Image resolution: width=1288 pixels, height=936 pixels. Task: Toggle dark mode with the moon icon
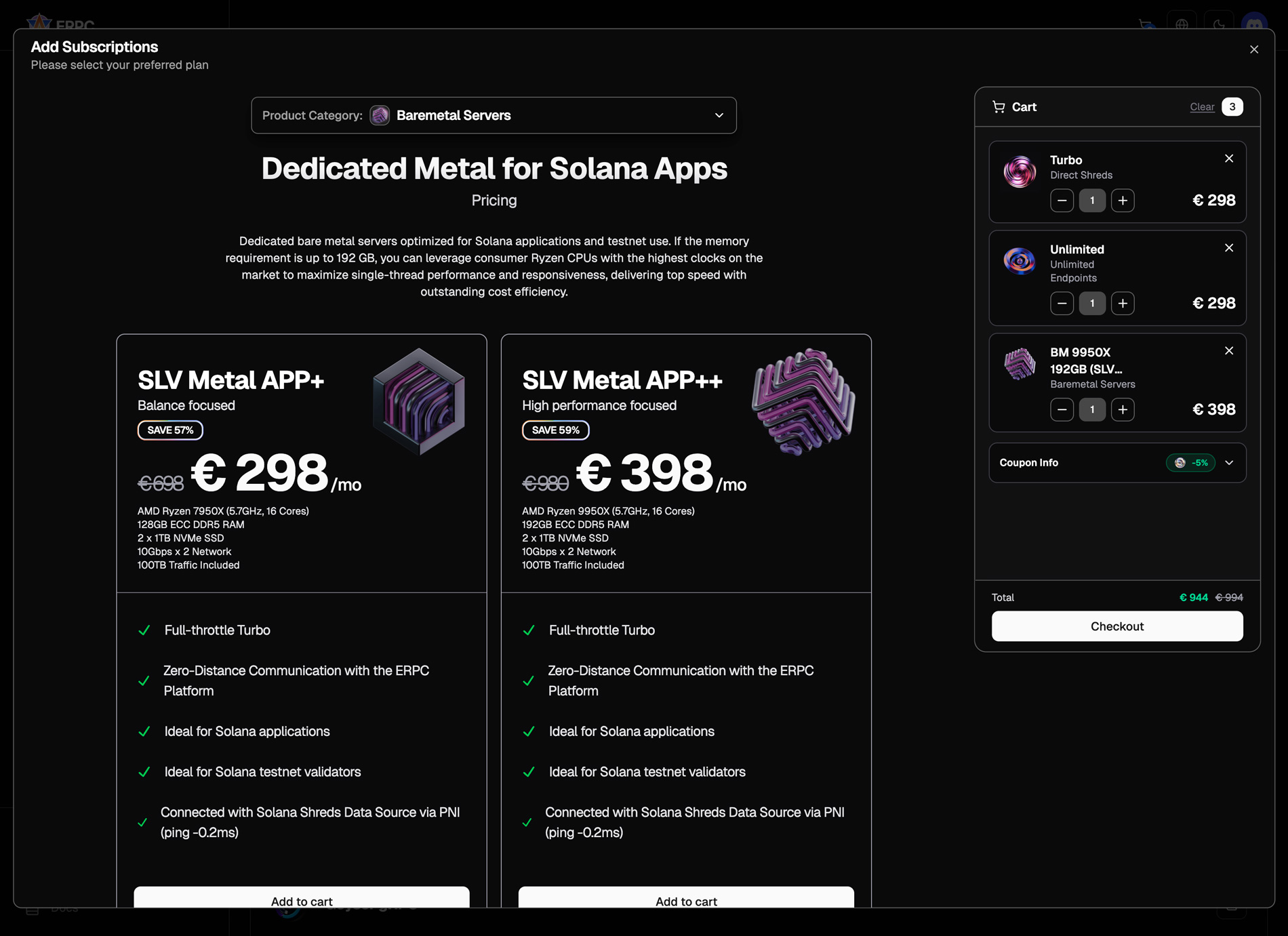pyautogui.click(x=1218, y=25)
